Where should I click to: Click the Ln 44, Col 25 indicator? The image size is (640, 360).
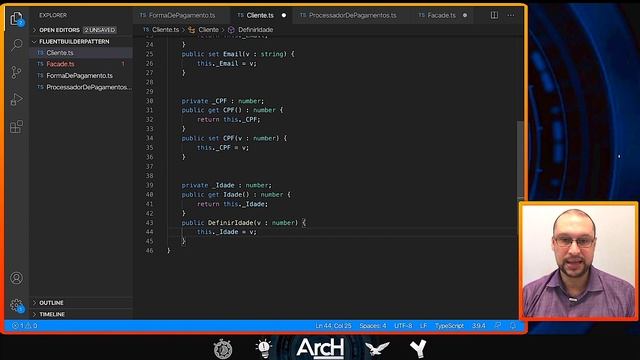pos(333,326)
